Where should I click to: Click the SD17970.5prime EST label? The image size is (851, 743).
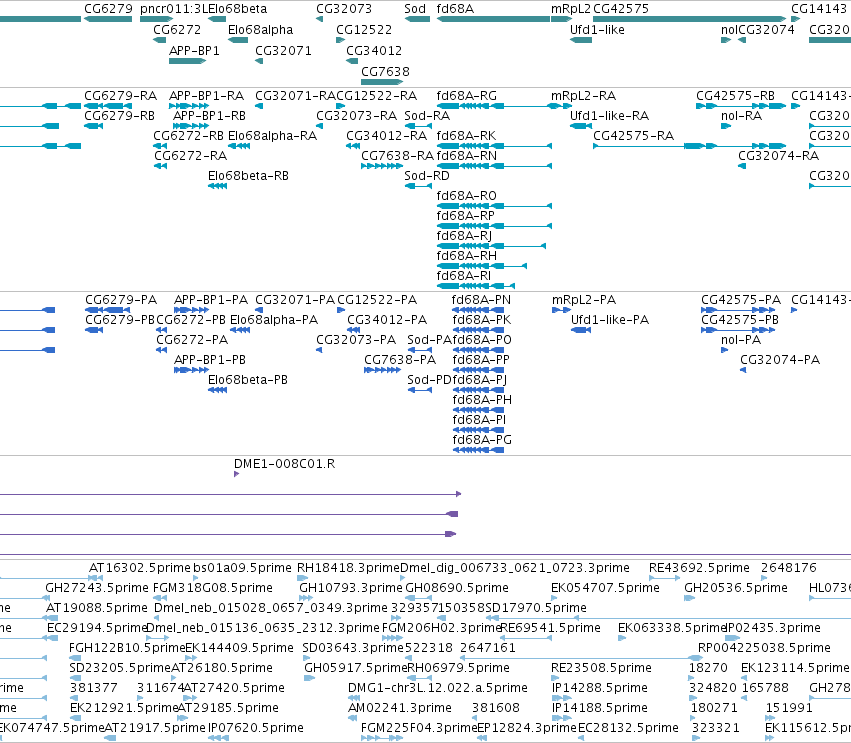pos(536,608)
